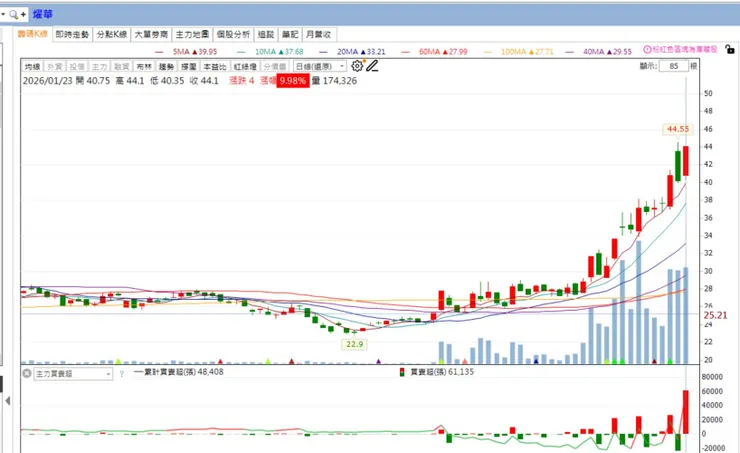The width and height of the screenshot is (740, 453).
Task: Open the 日線(還原) period dropdown
Action: tap(320, 67)
